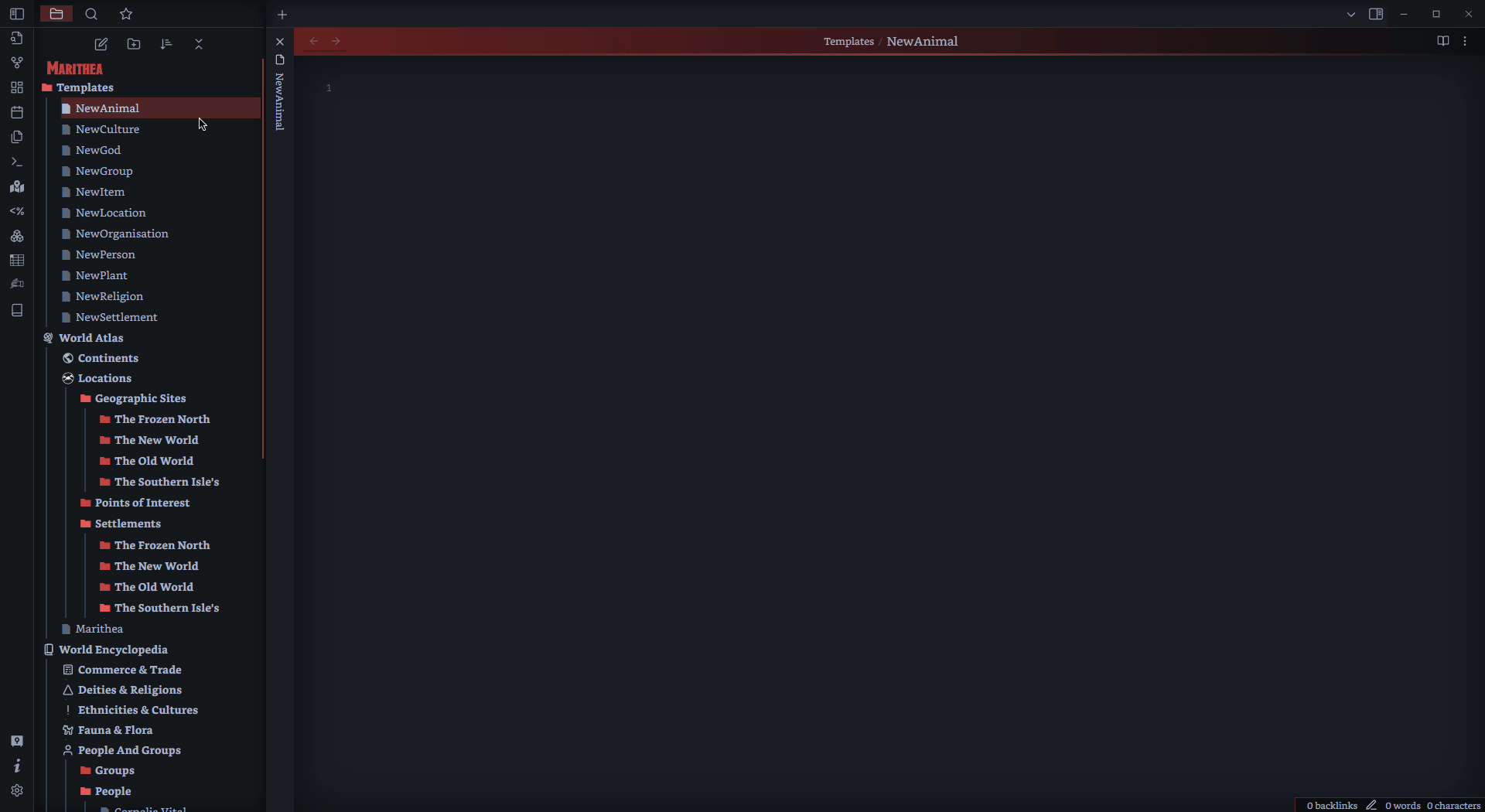This screenshot has width=1485, height=812.
Task: Open the NewPerson template note
Action: pos(105,254)
